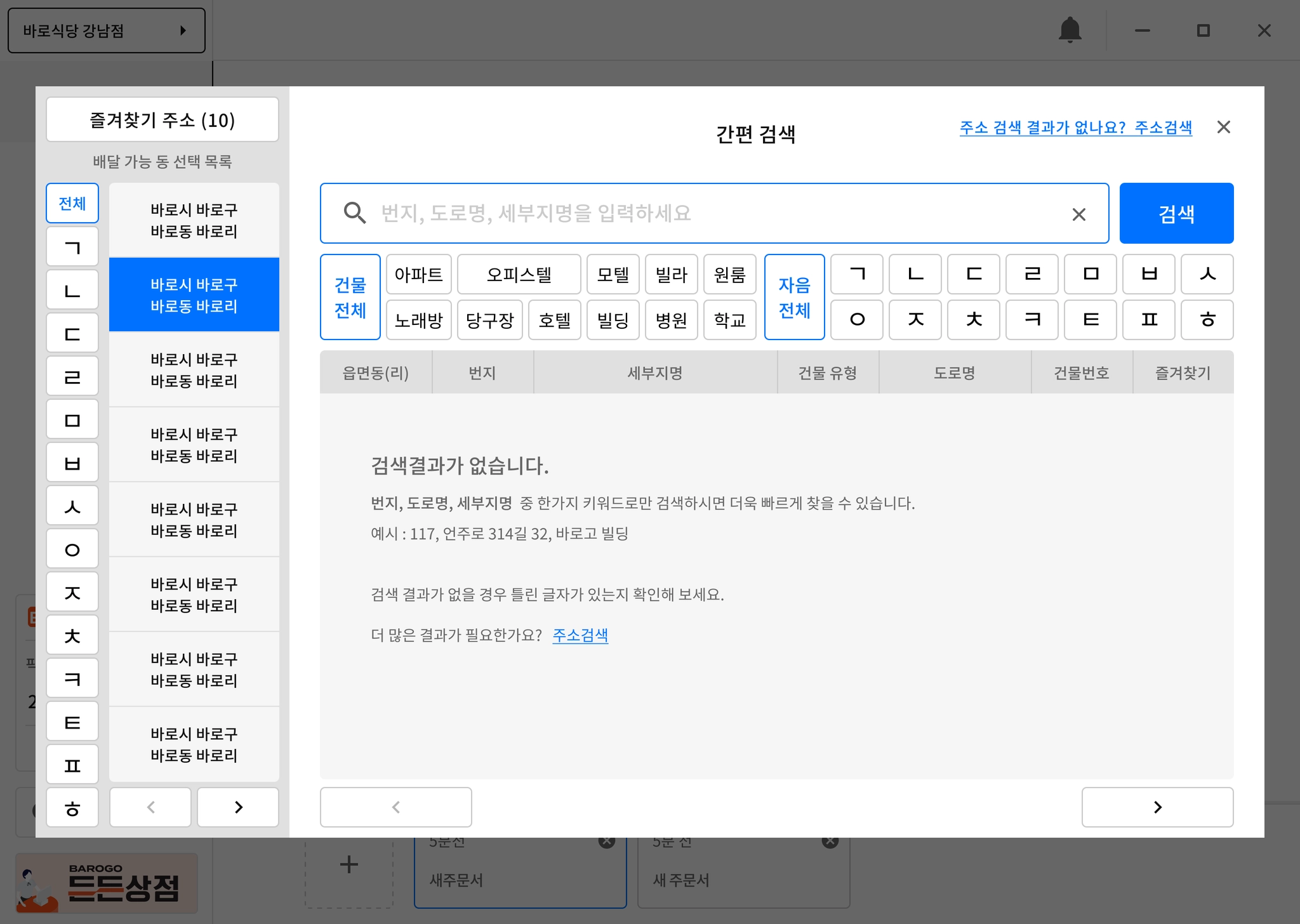Open 즐겨찾기 주소 (10) list
Screen dimensions: 1300x924
[162, 120]
